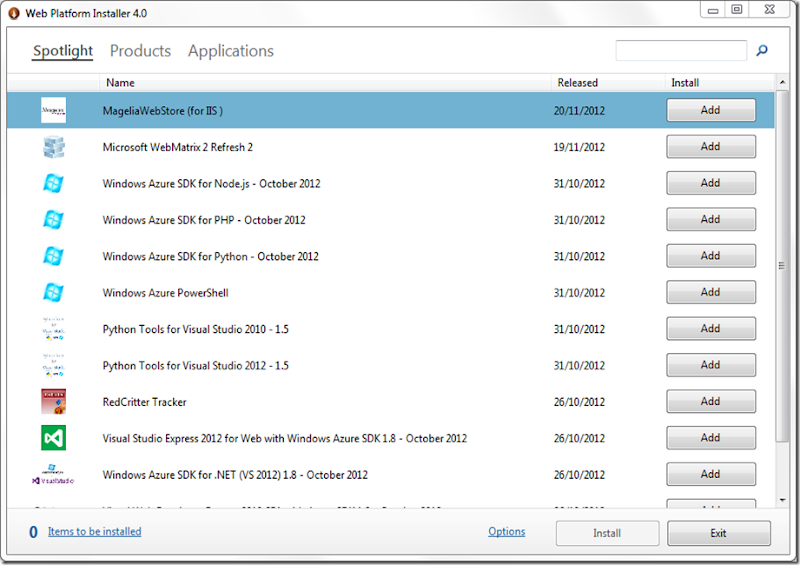The width and height of the screenshot is (800, 565).
Task: Add Windows Azure SDK for Node.js
Action: 711,183
